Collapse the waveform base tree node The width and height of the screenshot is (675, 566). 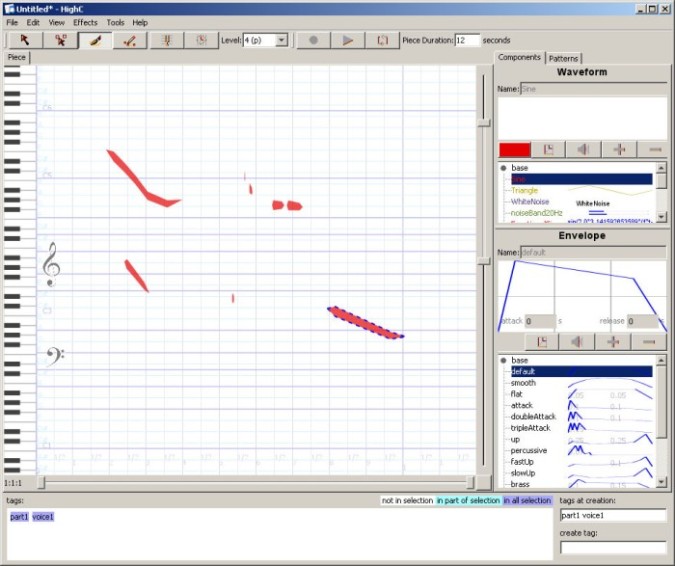point(504,168)
